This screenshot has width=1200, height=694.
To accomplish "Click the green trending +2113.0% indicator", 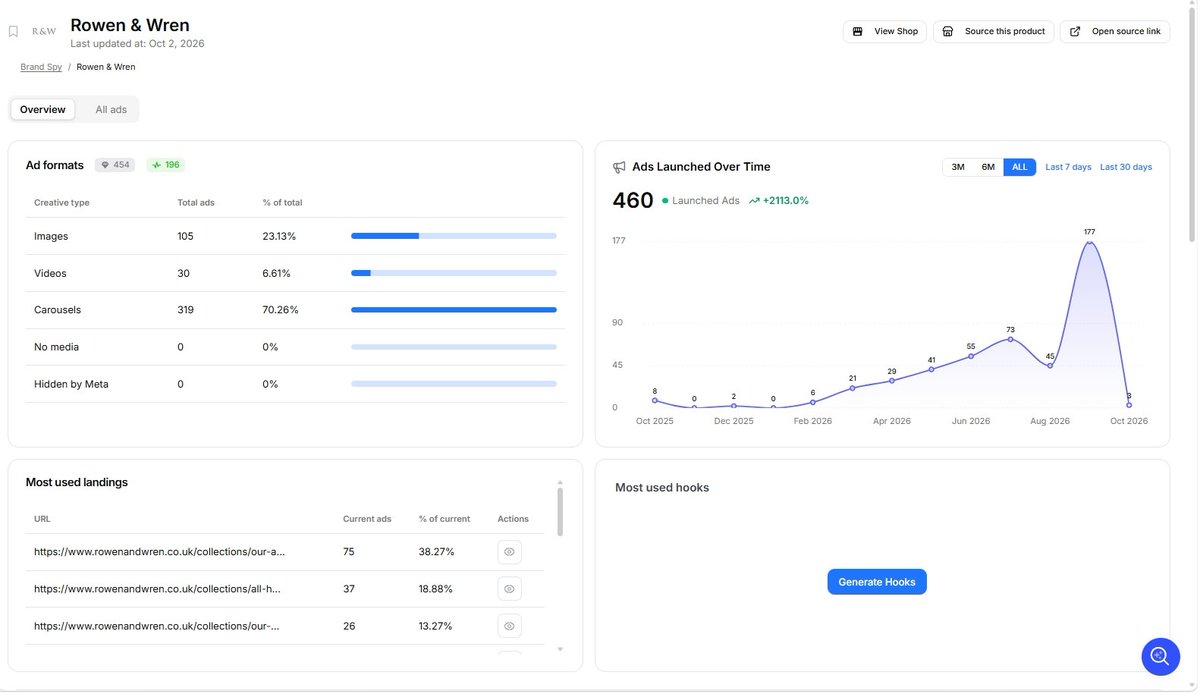I will [x=779, y=200].
